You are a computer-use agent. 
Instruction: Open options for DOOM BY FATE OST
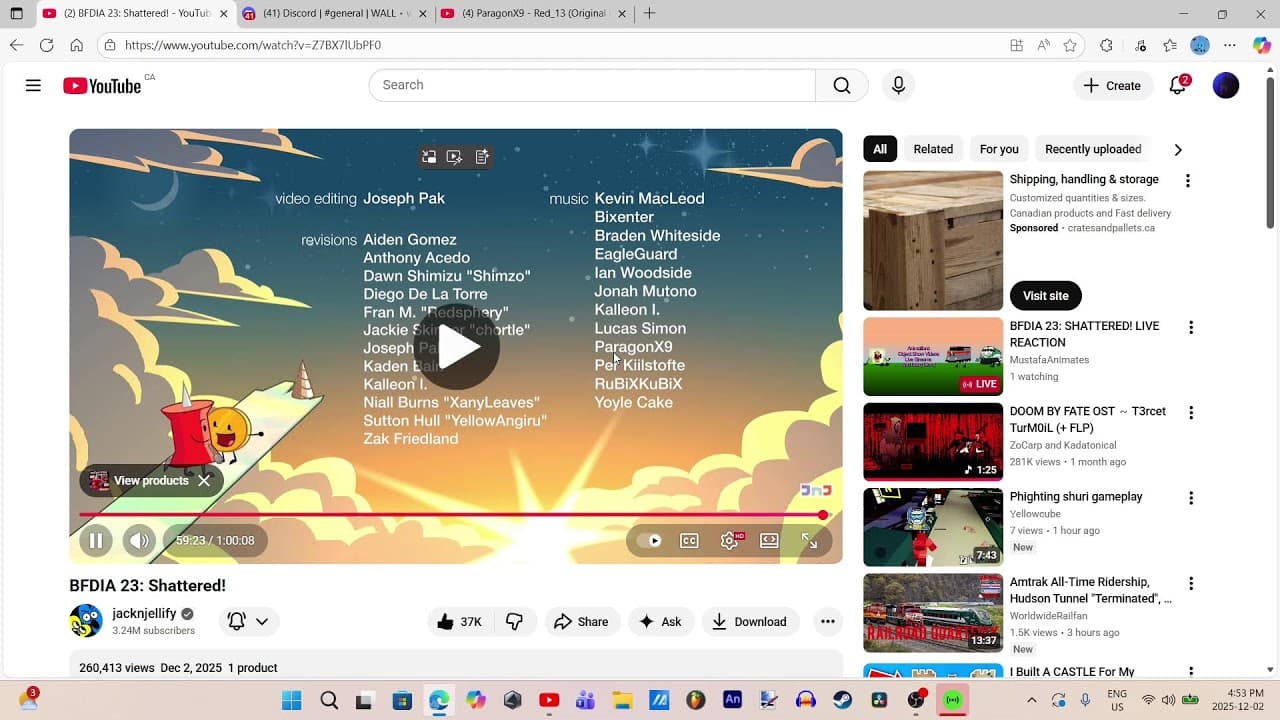pos(1191,412)
